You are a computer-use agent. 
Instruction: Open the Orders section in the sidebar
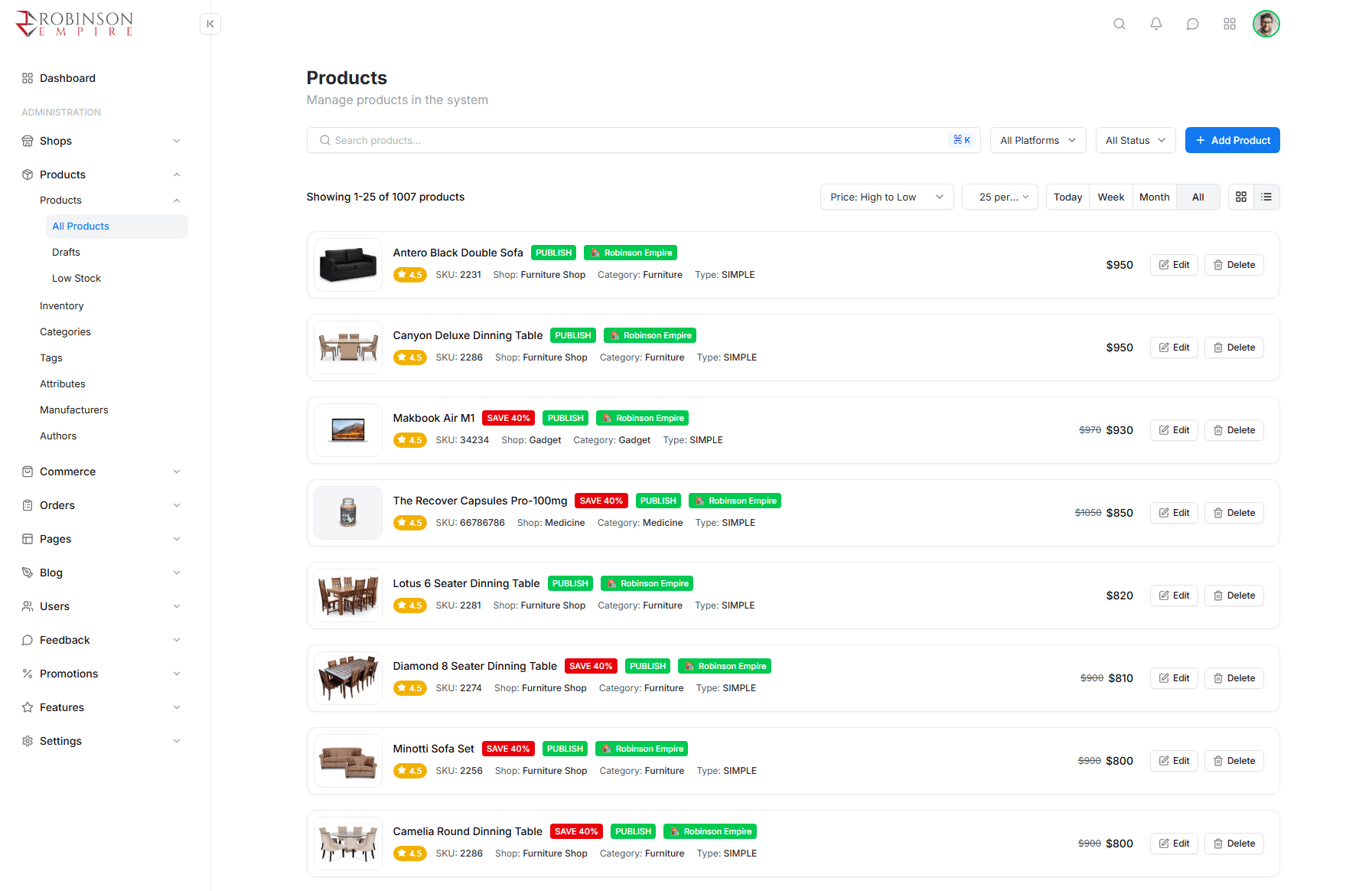point(57,504)
